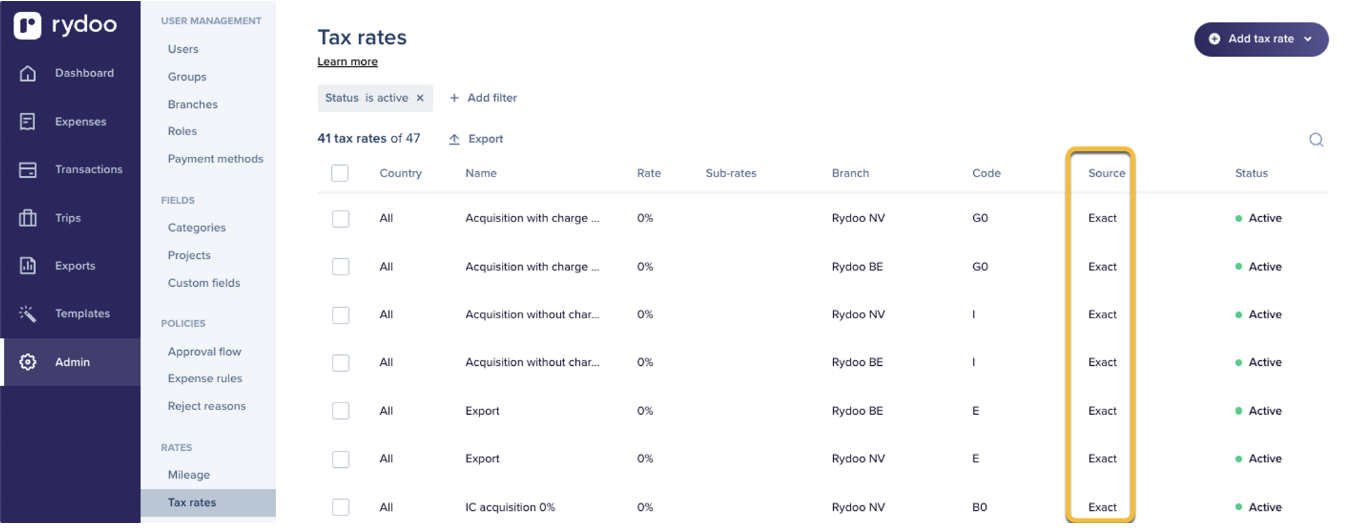Image resolution: width=1350 pixels, height=530 pixels.
Task: Click the search magnifier icon
Action: point(1316,140)
